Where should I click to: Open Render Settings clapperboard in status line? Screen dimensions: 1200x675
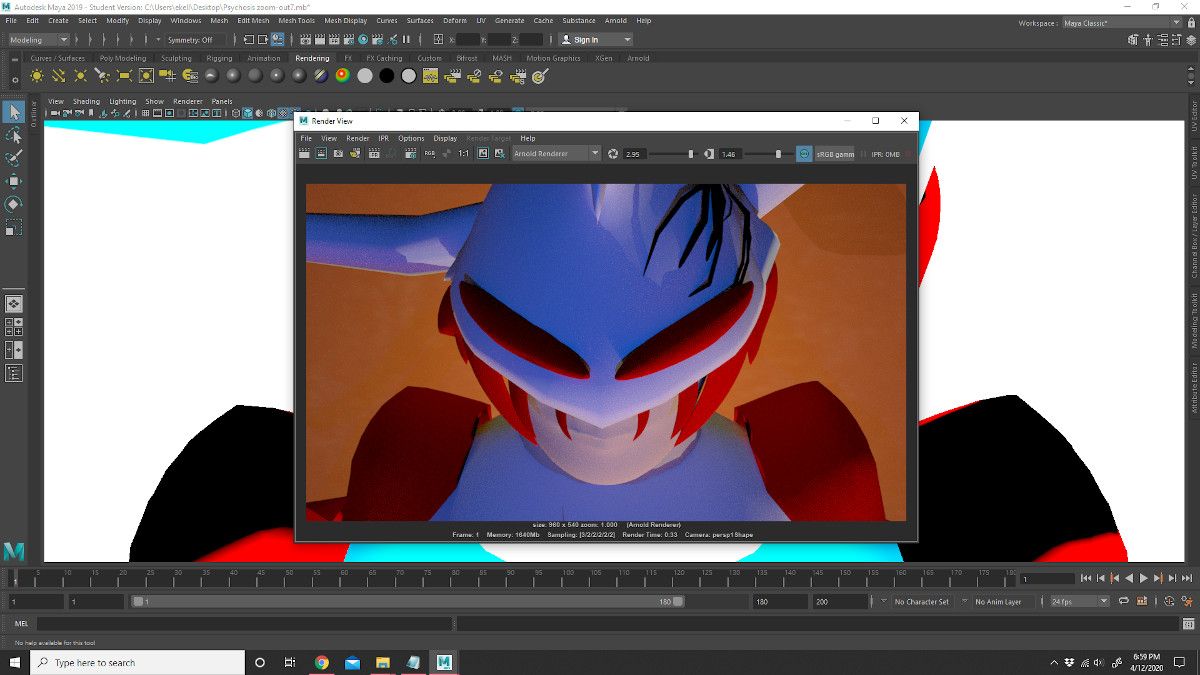[348, 40]
